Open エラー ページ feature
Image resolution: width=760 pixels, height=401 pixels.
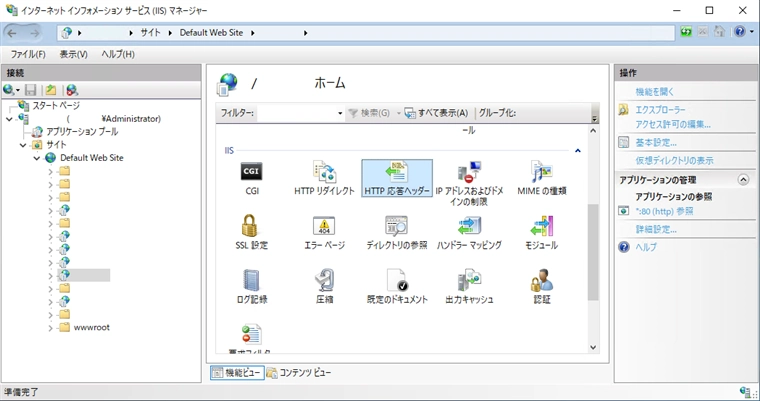click(324, 232)
